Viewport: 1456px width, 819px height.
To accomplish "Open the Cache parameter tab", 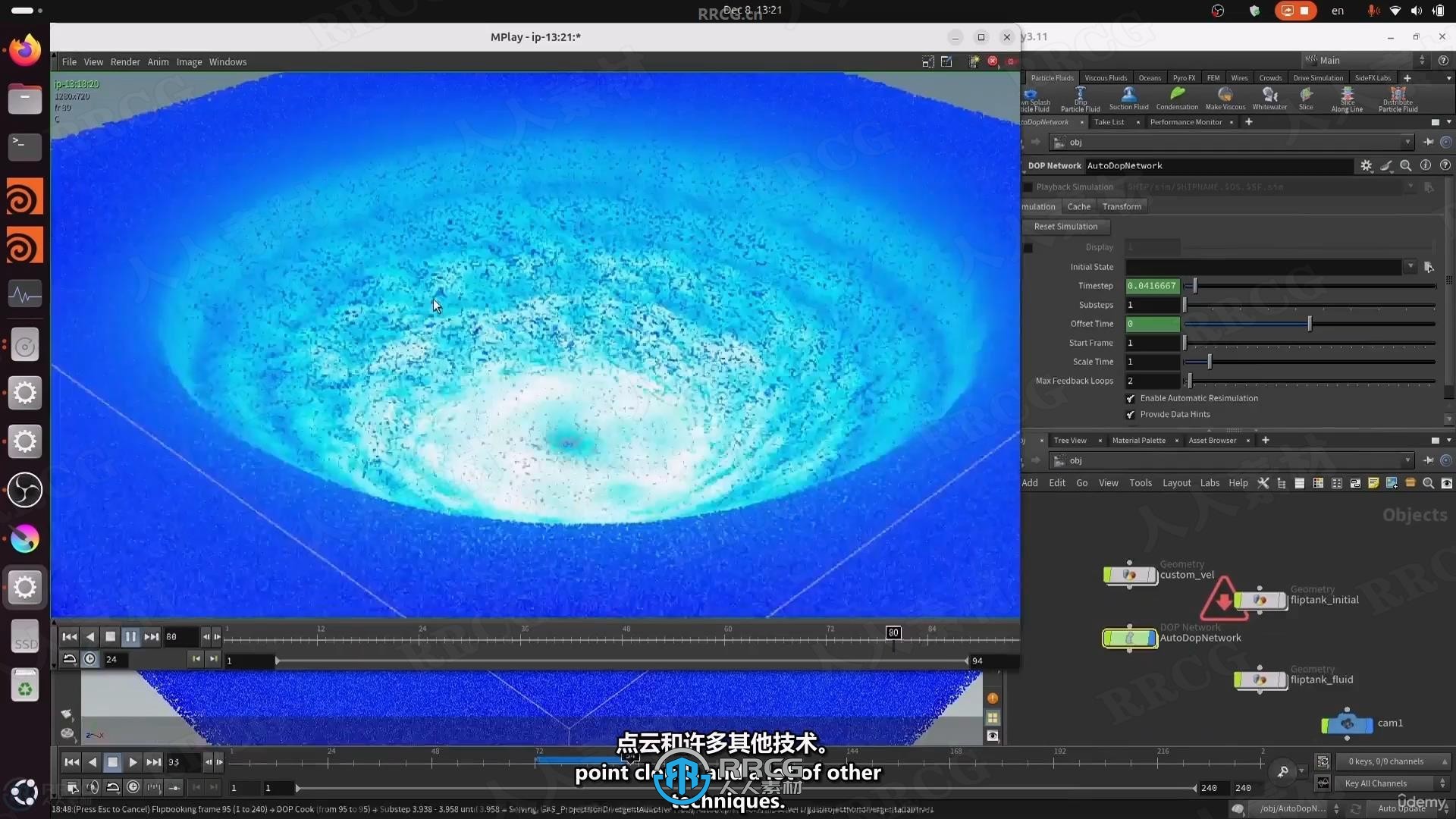I will click(x=1078, y=207).
